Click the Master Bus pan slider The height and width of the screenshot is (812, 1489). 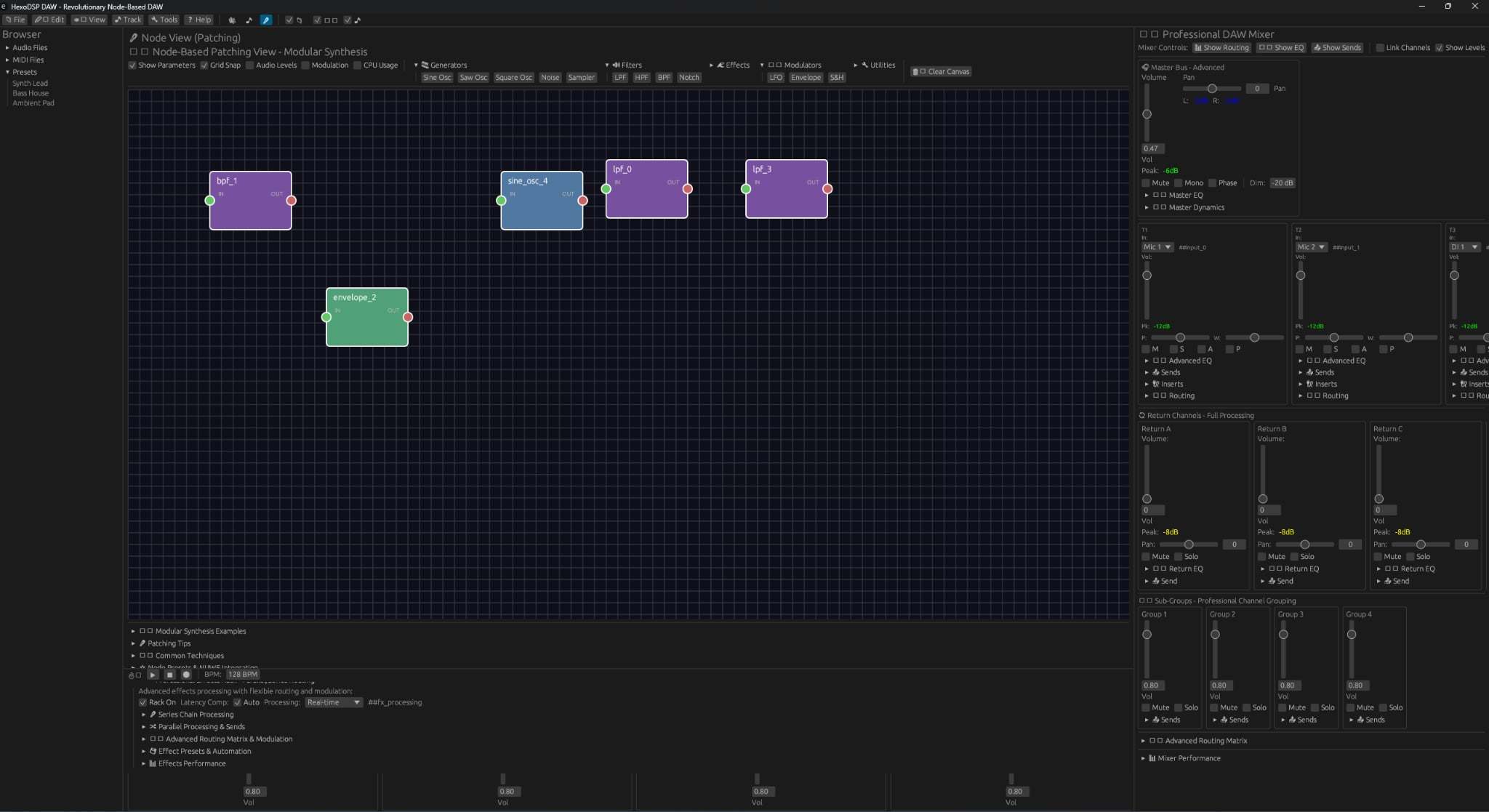click(1211, 88)
